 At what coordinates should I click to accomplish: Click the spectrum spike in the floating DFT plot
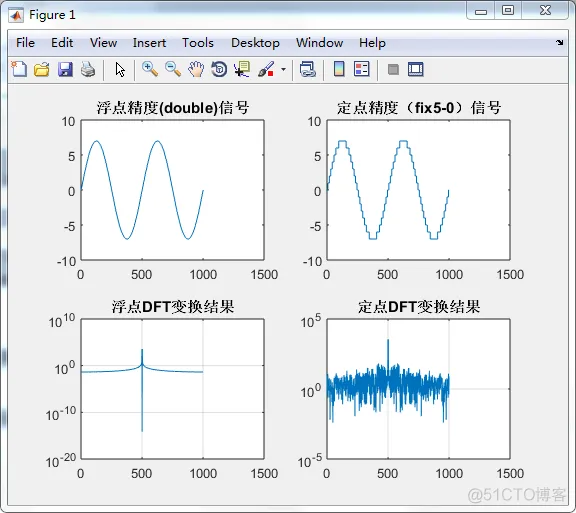pyautogui.click(x=142, y=390)
